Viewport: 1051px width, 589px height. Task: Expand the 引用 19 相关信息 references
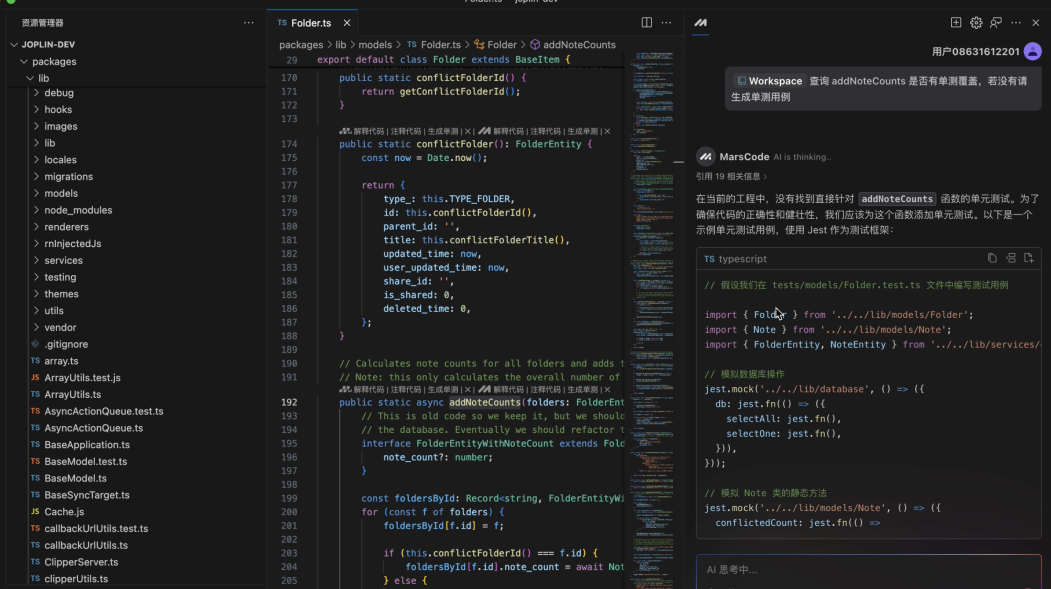732,176
